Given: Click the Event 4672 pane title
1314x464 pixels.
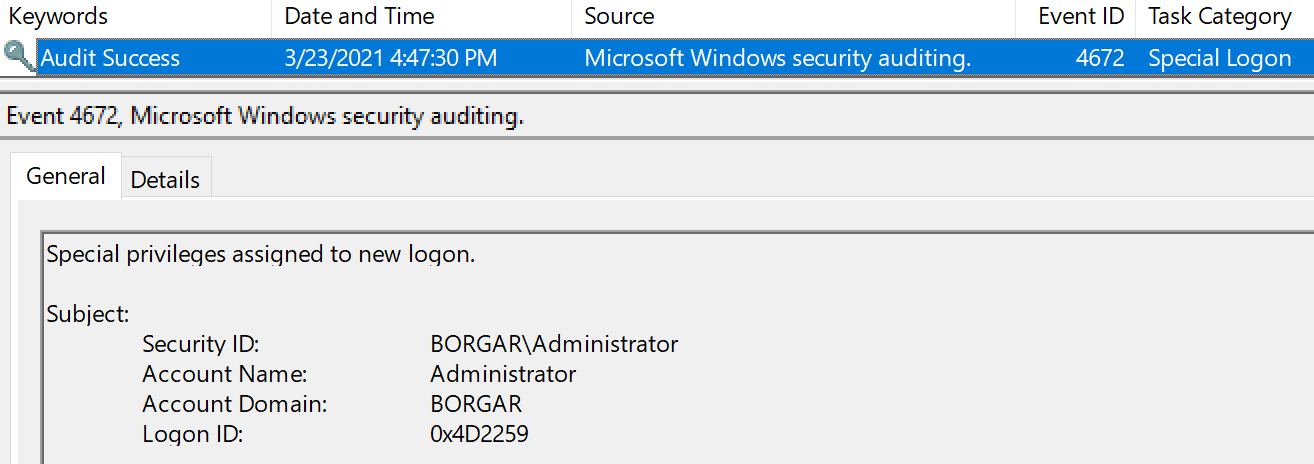Looking at the screenshot, I should [x=265, y=116].
